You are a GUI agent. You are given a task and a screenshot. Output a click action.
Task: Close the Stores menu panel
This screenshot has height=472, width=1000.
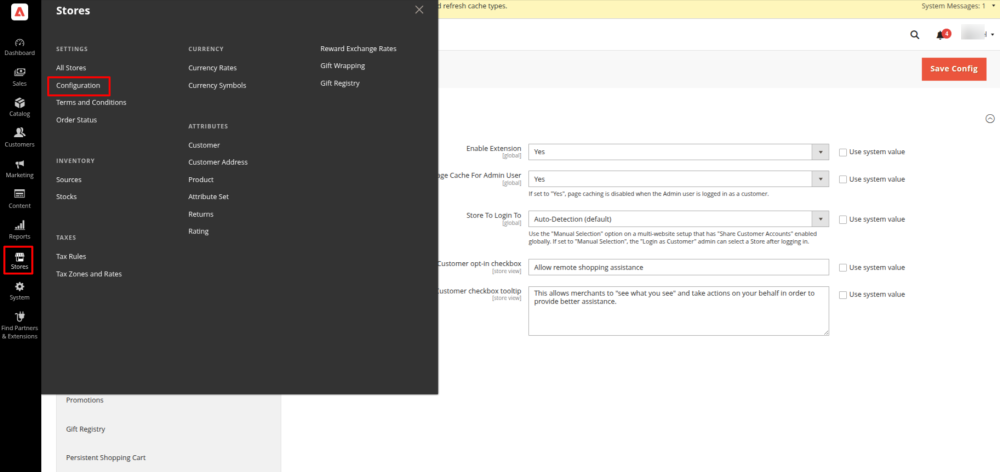coord(419,10)
